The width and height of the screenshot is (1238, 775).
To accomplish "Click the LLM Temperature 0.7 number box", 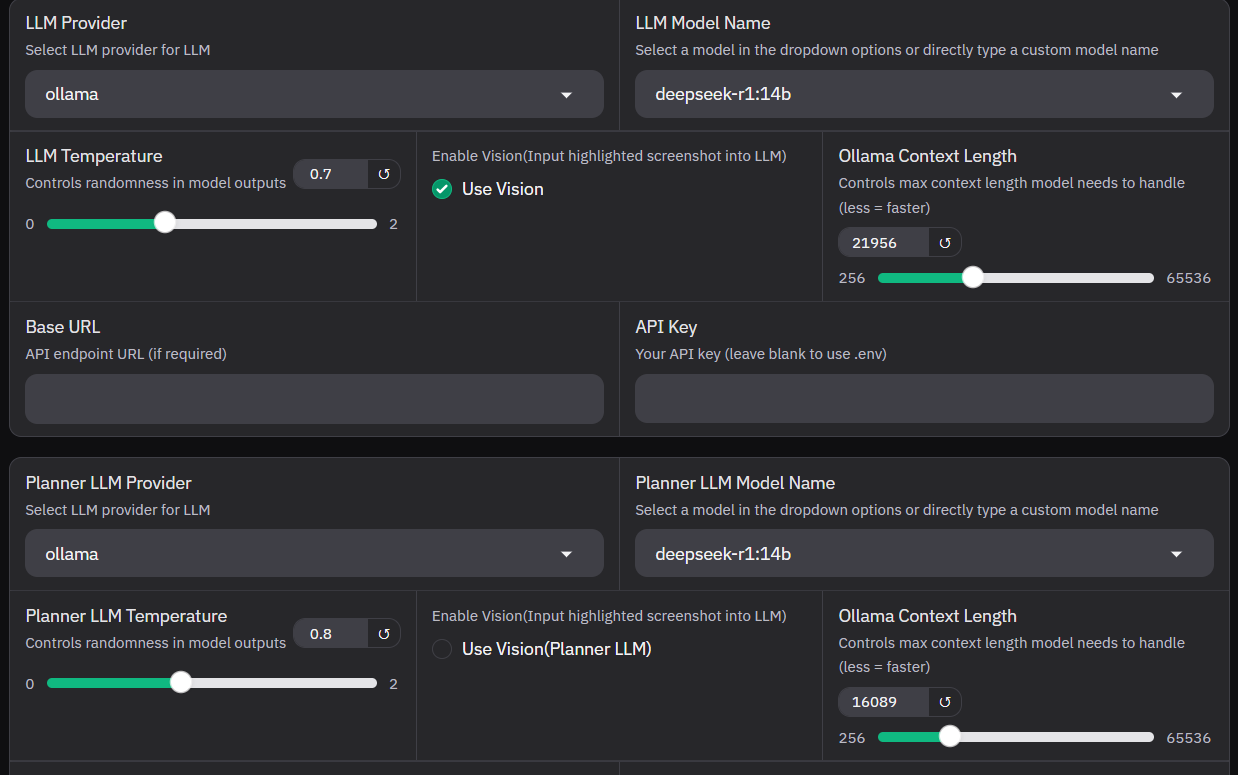I will 331,174.
